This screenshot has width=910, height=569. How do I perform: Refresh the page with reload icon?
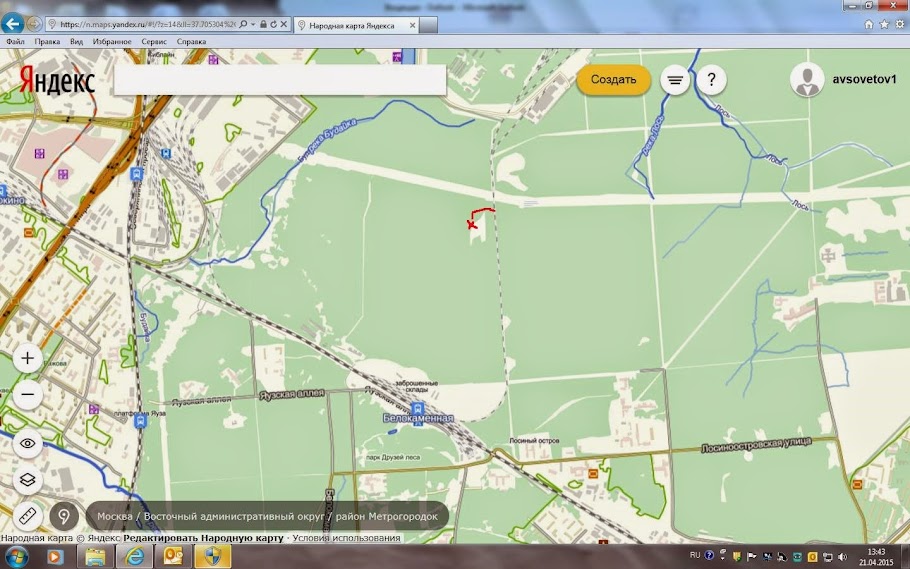click(273, 24)
